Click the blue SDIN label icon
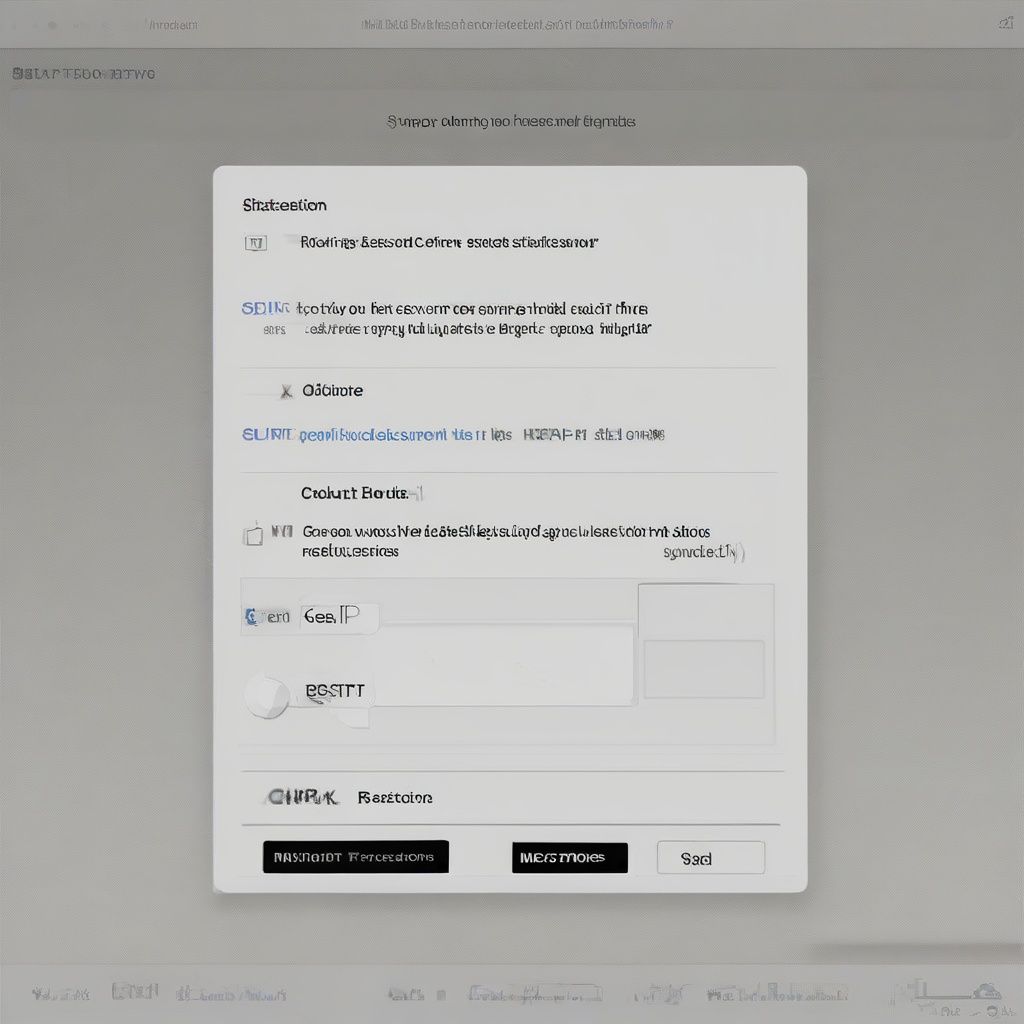Screen dimensions: 1024x1024 coord(264,308)
